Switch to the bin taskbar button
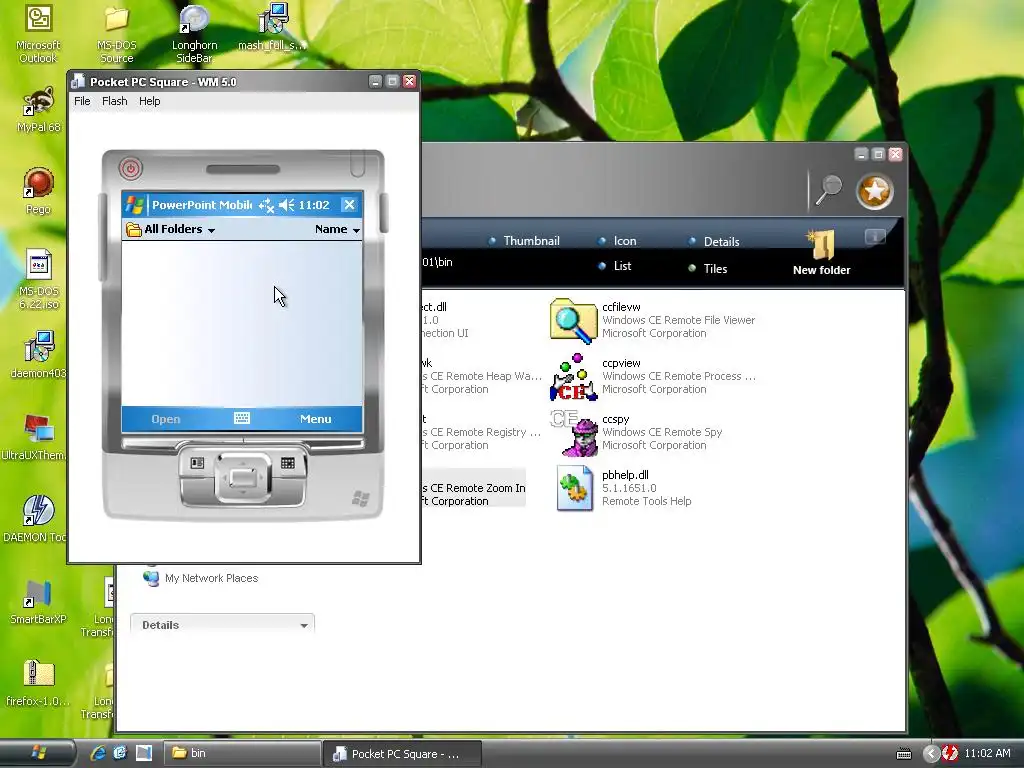This screenshot has height=768, width=1024. 240,754
